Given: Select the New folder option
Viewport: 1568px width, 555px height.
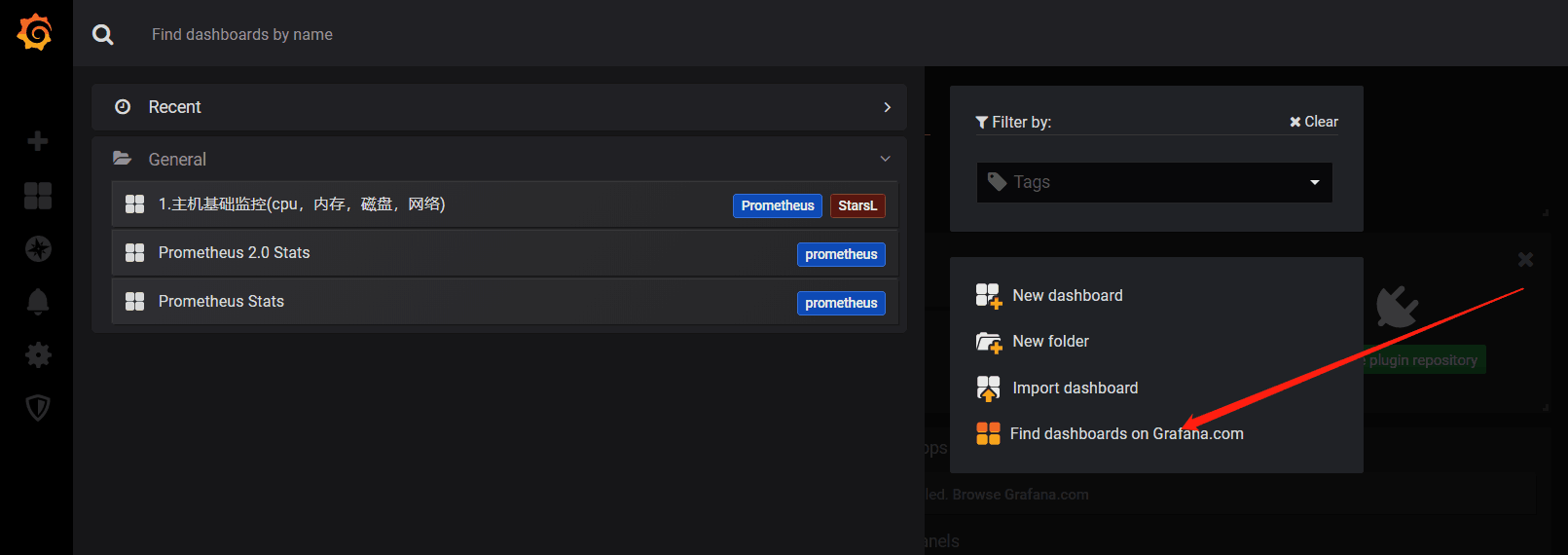Looking at the screenshot, I should click(x=1050, y=342).
